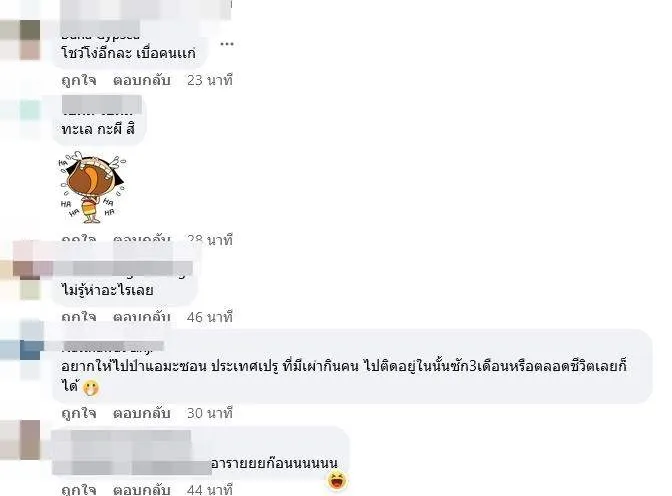This screenshot has width=672, height=496.
Task: Open the avatar of the last commenter
Action: 20,440
